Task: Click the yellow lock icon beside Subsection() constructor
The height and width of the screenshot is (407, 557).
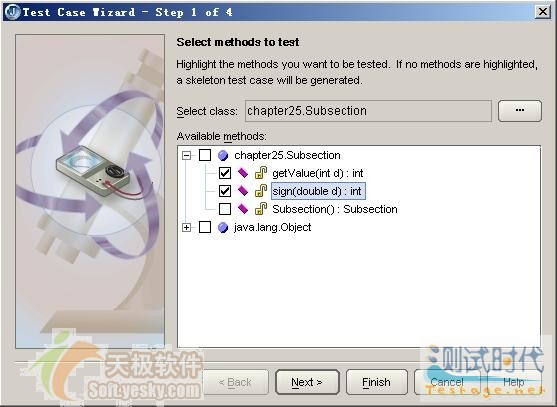Action: (x=261, y=209)
